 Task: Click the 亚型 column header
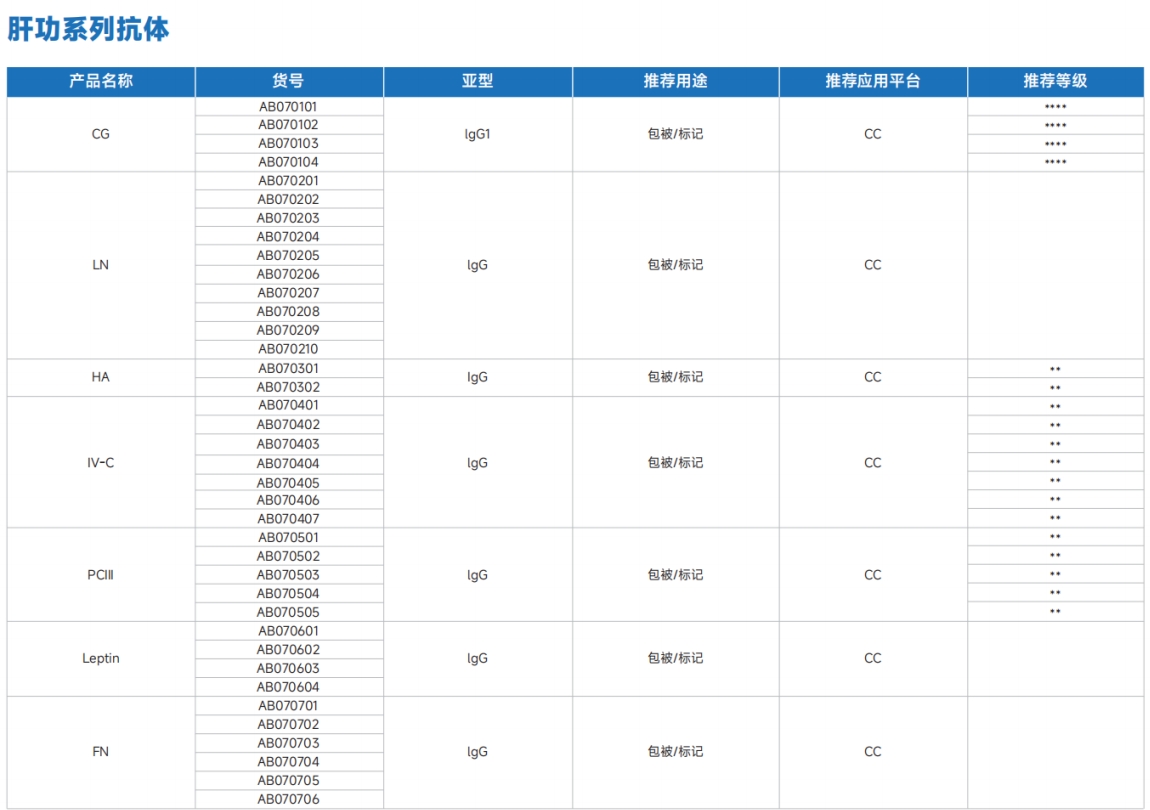coord(477,81)
